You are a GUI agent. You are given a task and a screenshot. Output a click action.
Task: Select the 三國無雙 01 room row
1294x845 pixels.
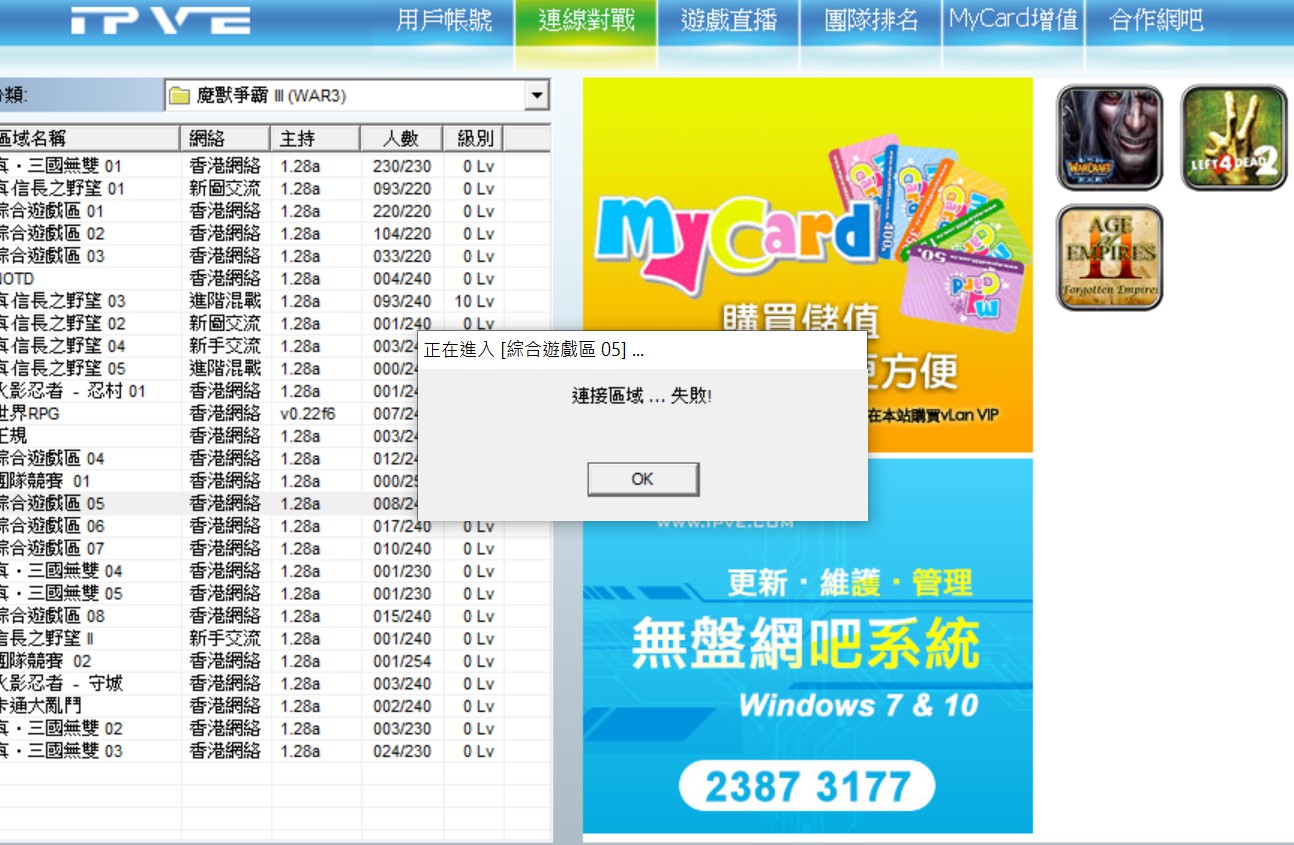click(x=275, y=166)
